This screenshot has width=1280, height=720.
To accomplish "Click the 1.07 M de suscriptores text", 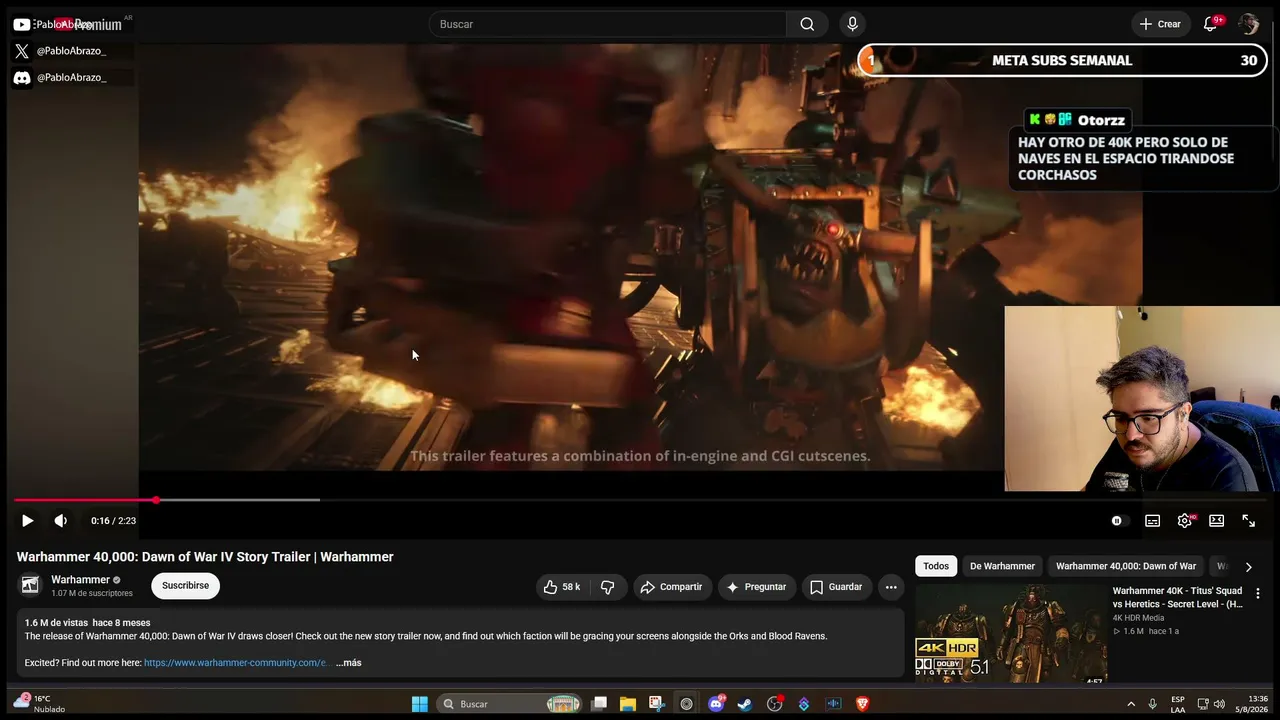I will tap(92, 593).
